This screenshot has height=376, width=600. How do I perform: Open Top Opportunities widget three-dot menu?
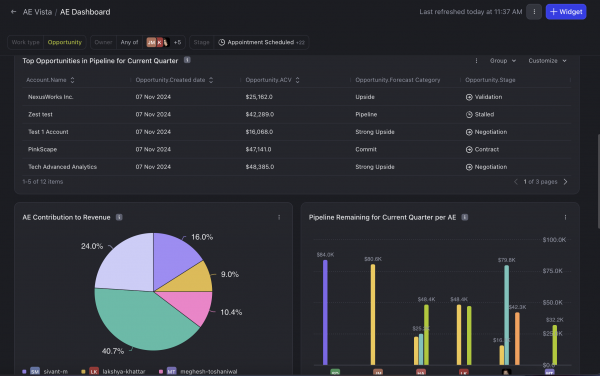476,60
